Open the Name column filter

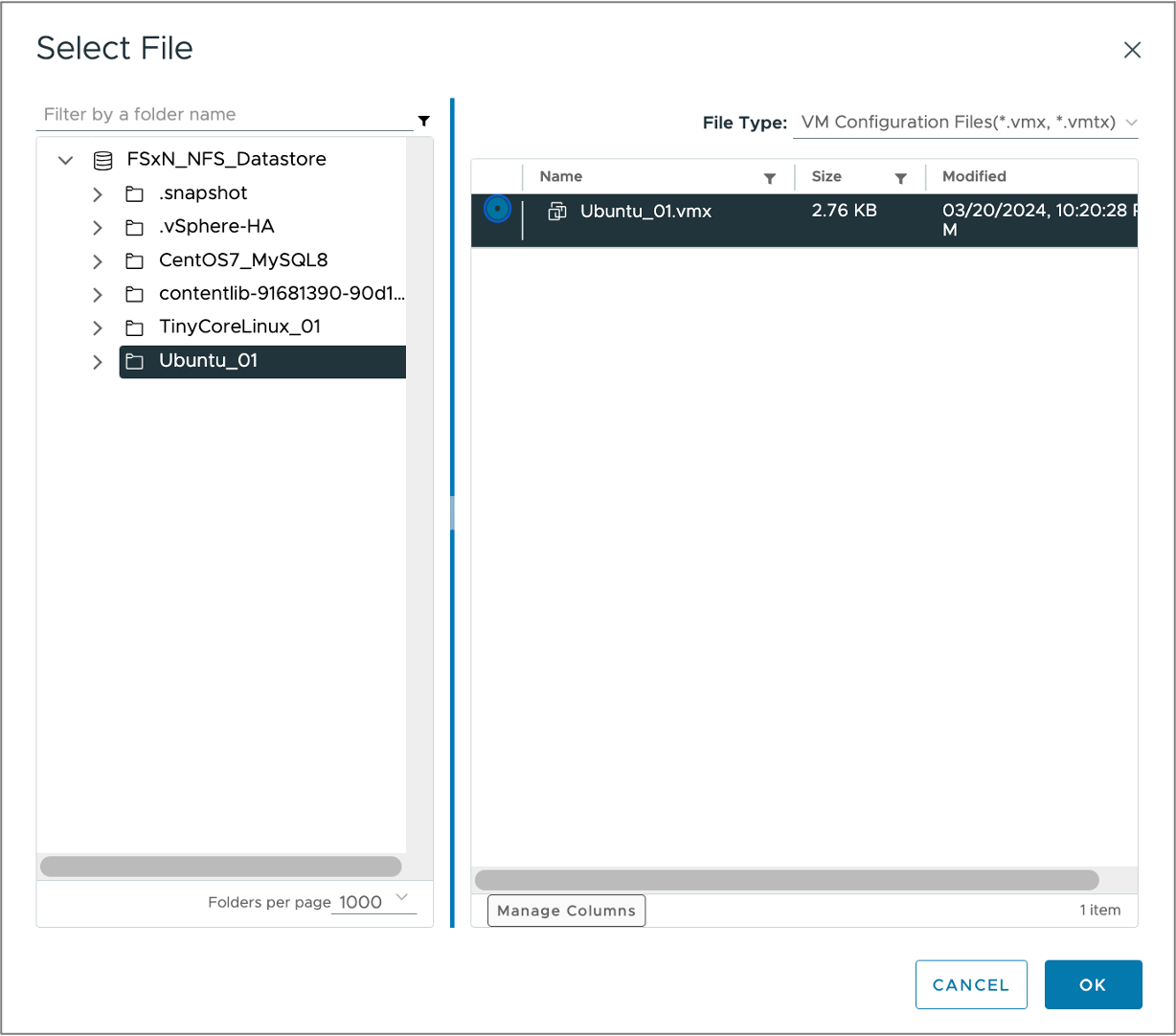(769, 178)
